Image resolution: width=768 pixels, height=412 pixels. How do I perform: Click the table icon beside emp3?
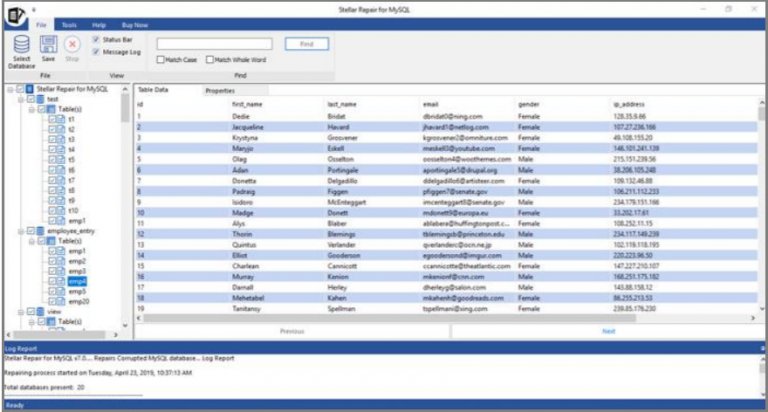coord(61,271)
